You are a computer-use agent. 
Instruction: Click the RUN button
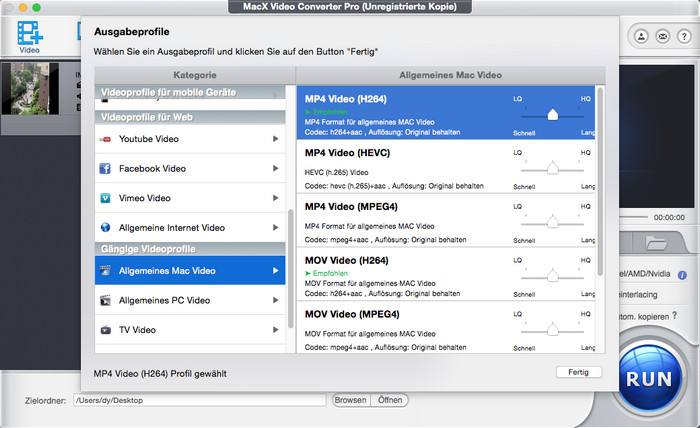point(649,379)
